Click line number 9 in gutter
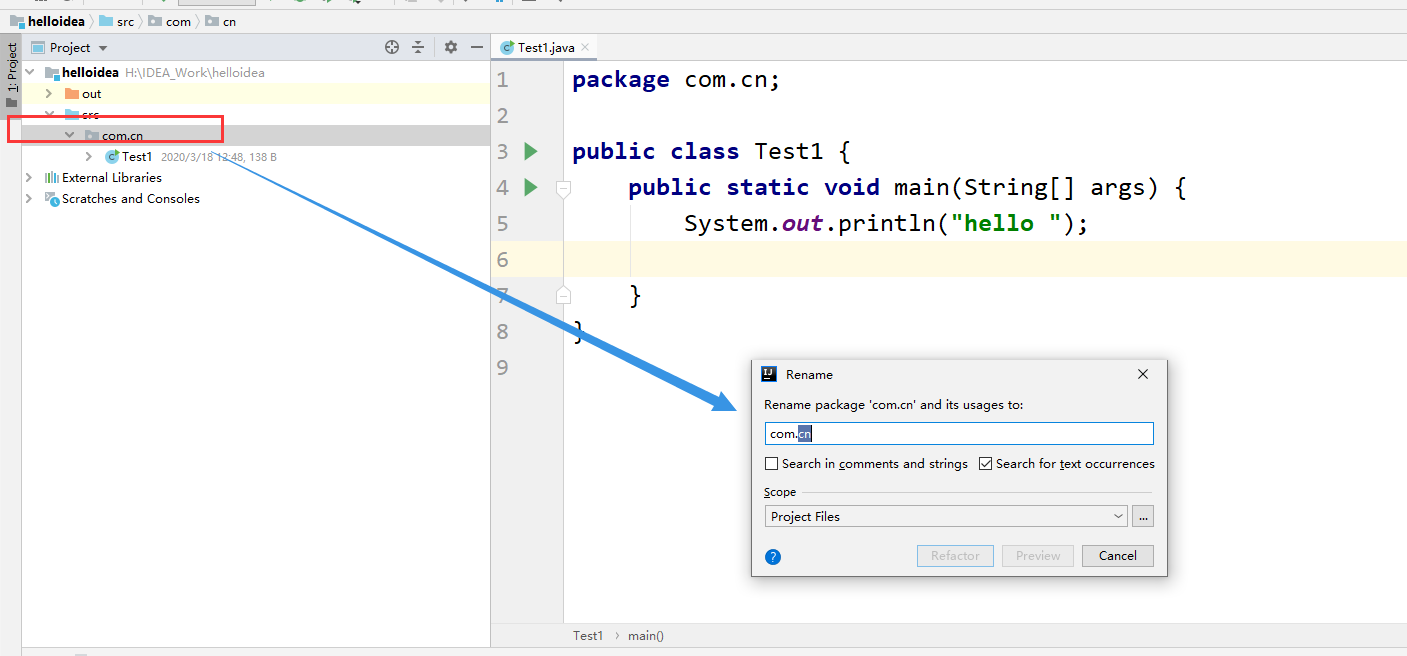 (502, 368)
